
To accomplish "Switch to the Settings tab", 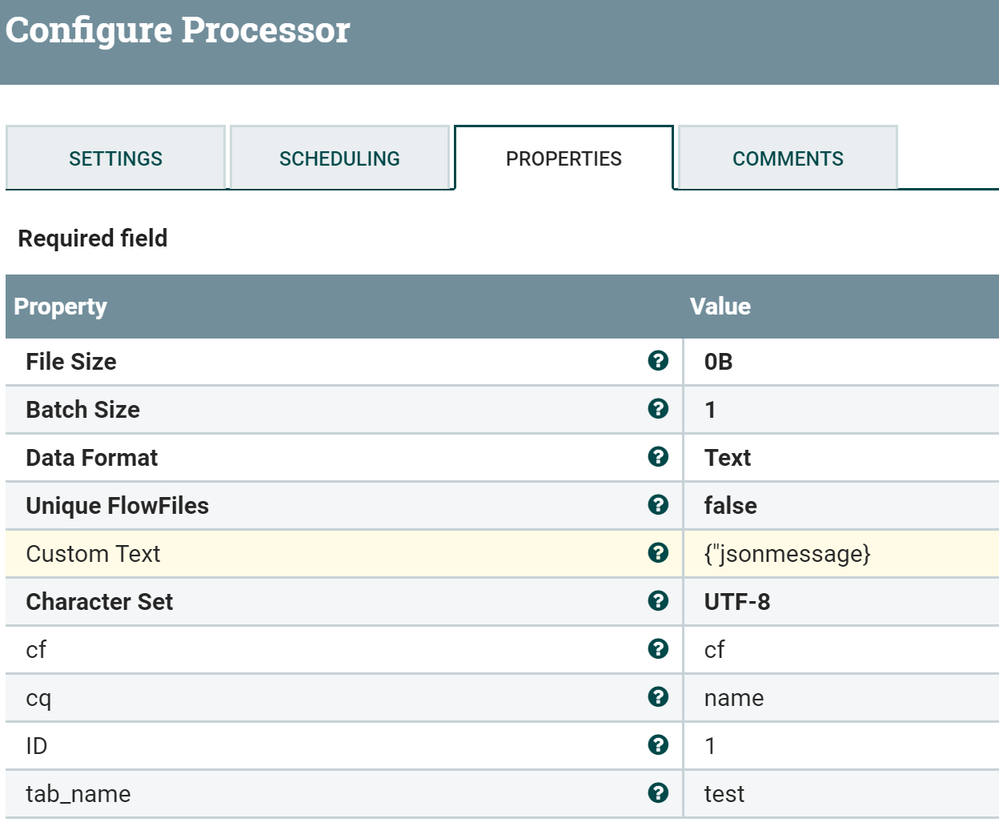I will click(116, 158).
